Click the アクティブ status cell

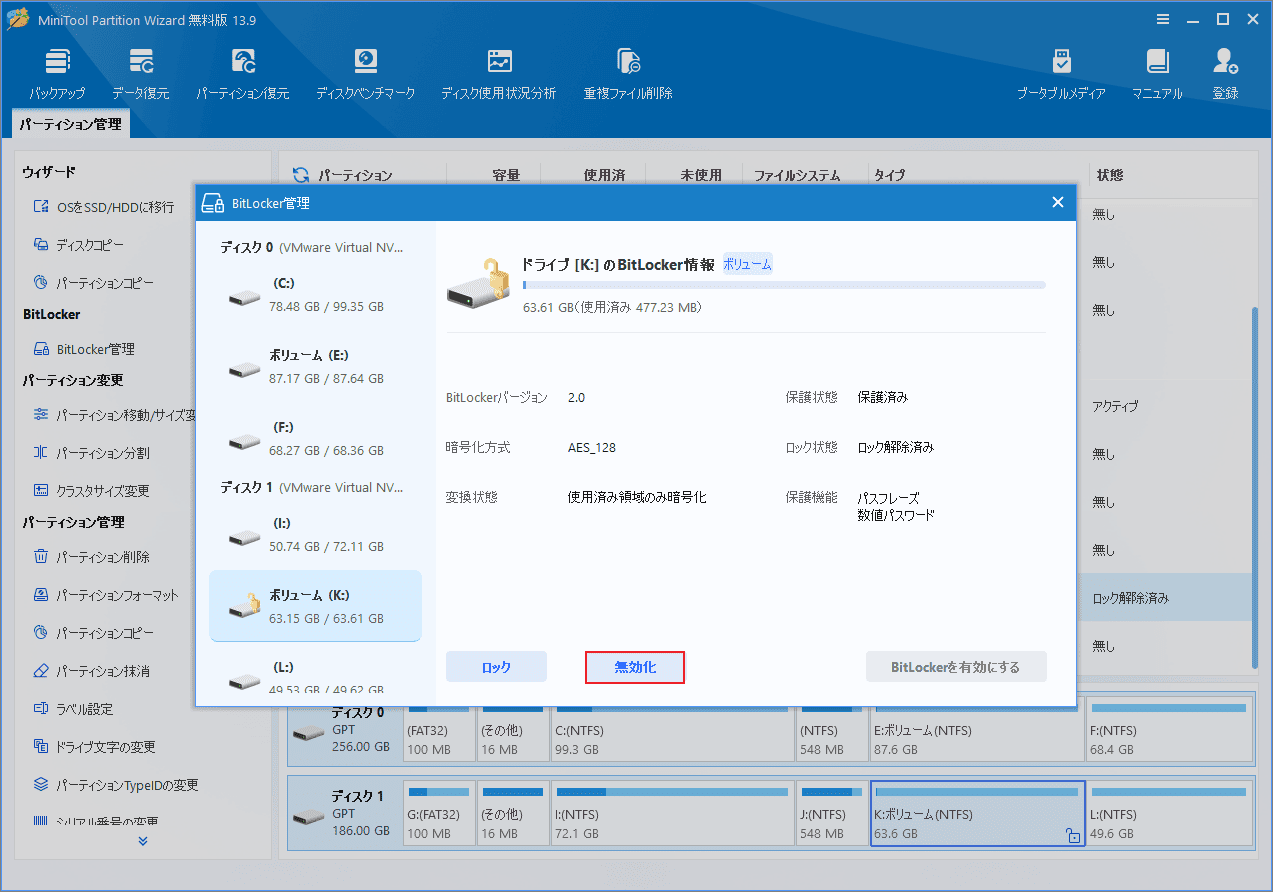coord(1114,406)
